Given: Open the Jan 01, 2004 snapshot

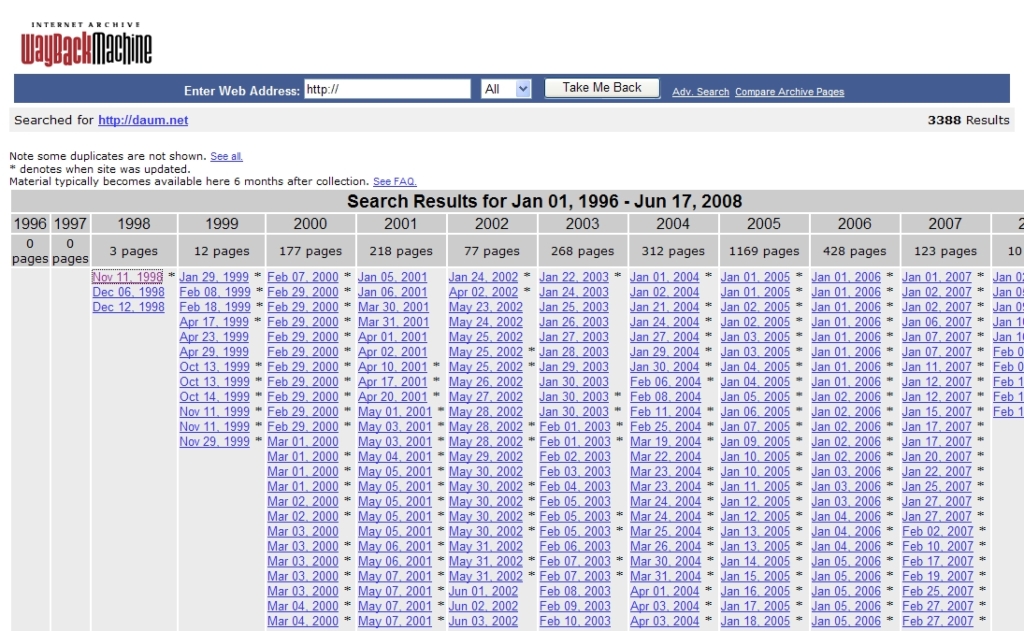Looking at the screenshot, I should (665, 277).
